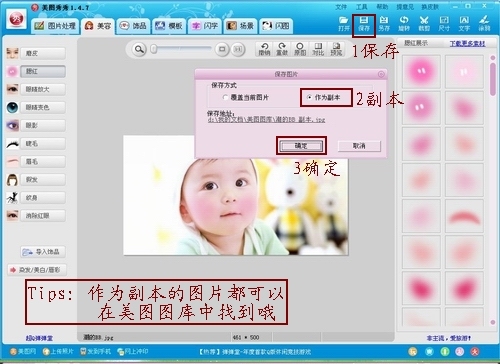Click the 导入饰品 import button
This screenshot has height=364, width=500.
[43, 252]
